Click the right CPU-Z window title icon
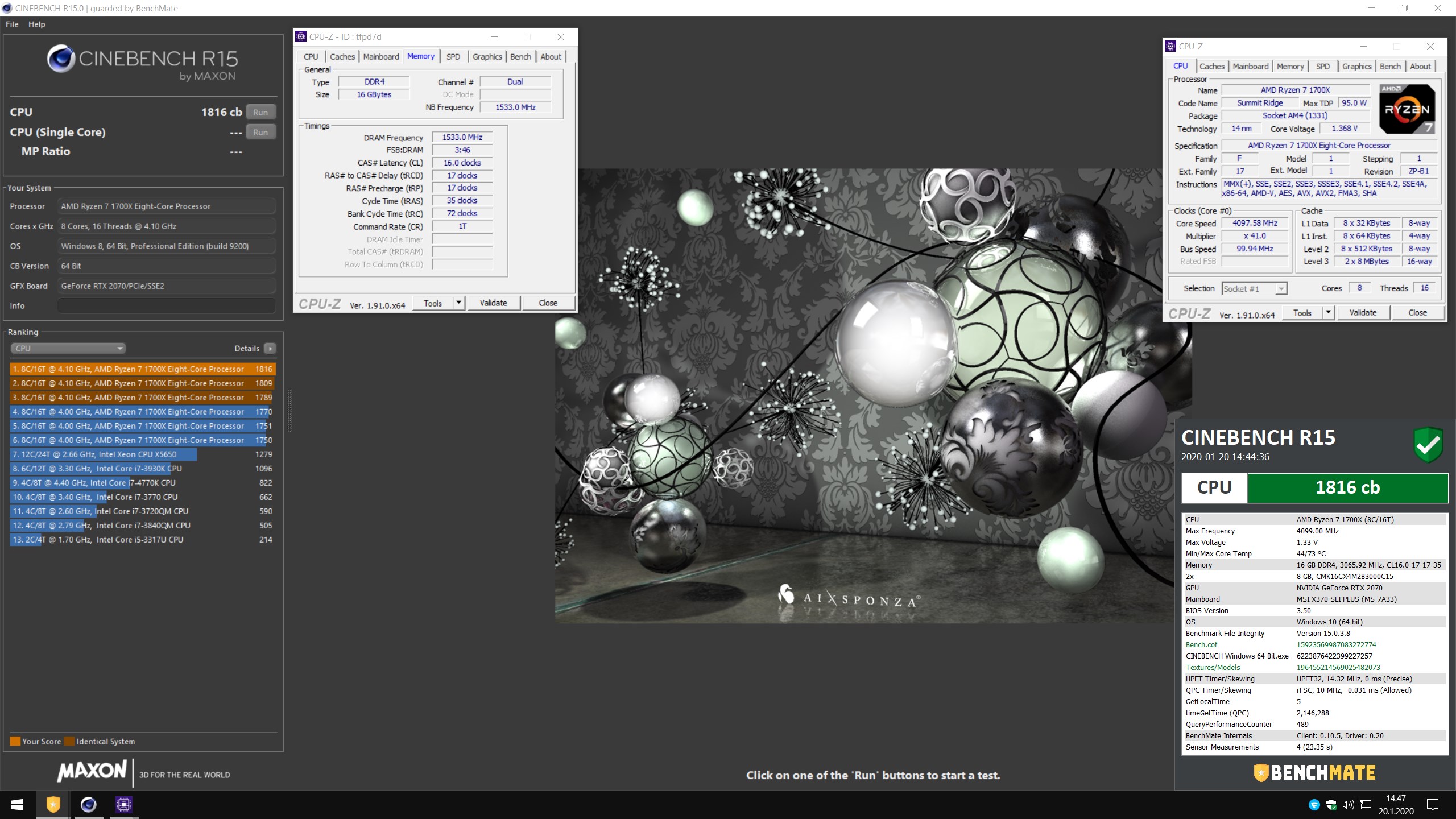Image resolution: width=1456 pixels, height=819 pixels. [1170, 47]
